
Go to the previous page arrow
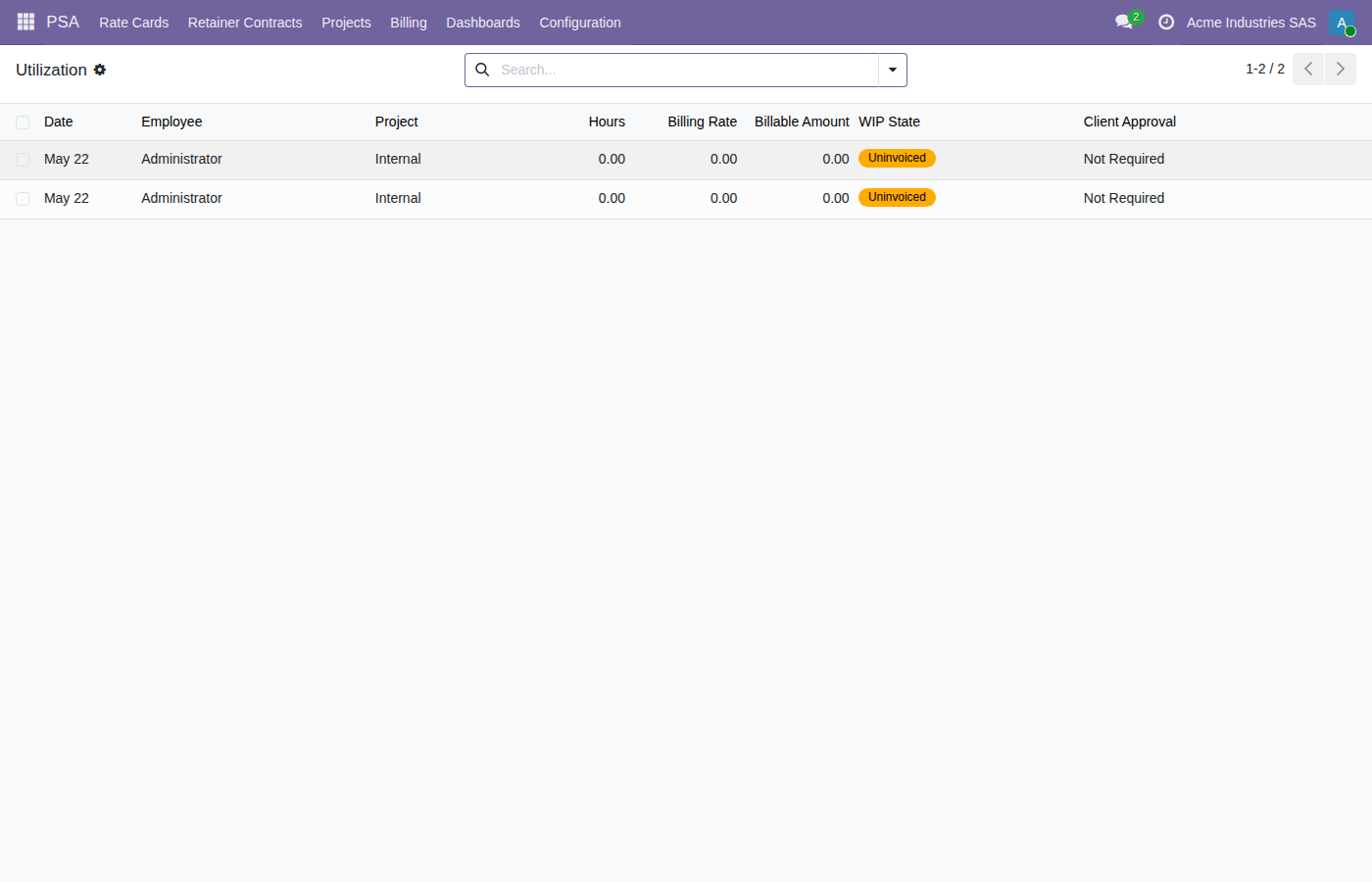pyautogui.click(x=1308, y=69)
